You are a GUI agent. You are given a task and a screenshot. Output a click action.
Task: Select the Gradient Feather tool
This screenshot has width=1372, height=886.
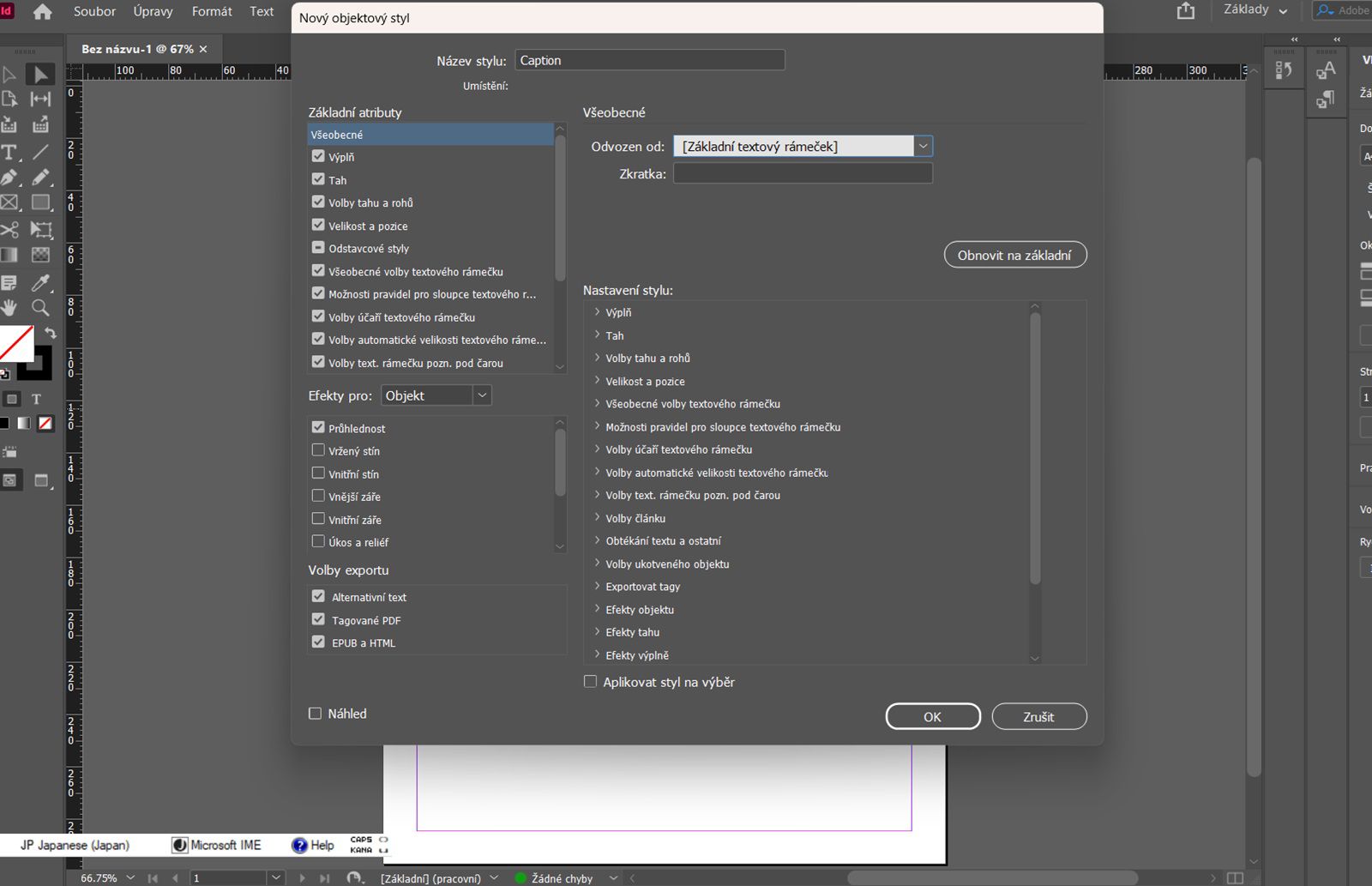click(40, 256)
